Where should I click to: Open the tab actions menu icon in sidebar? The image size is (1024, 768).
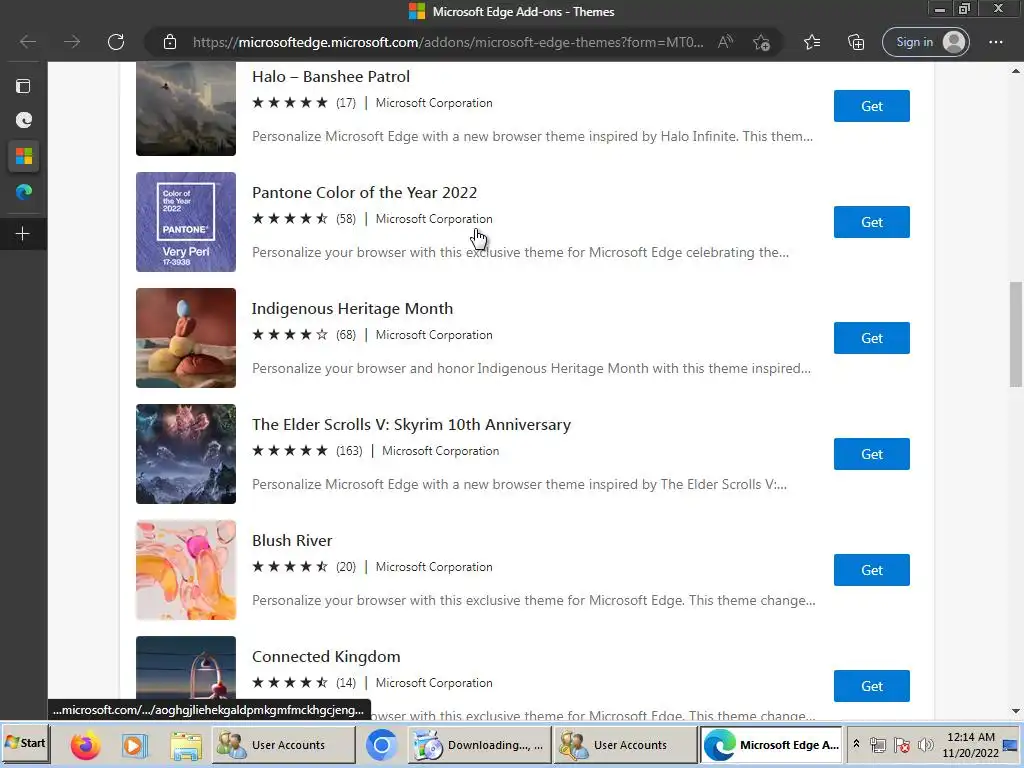point(24,86)
